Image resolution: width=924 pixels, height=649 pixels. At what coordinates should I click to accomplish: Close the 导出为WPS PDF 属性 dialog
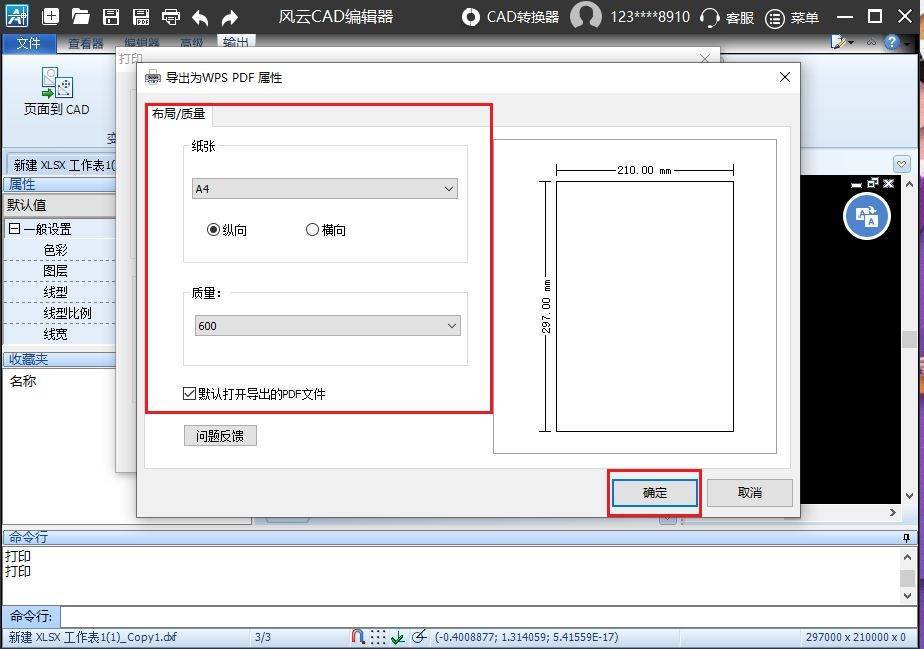(x=784, y=77)
